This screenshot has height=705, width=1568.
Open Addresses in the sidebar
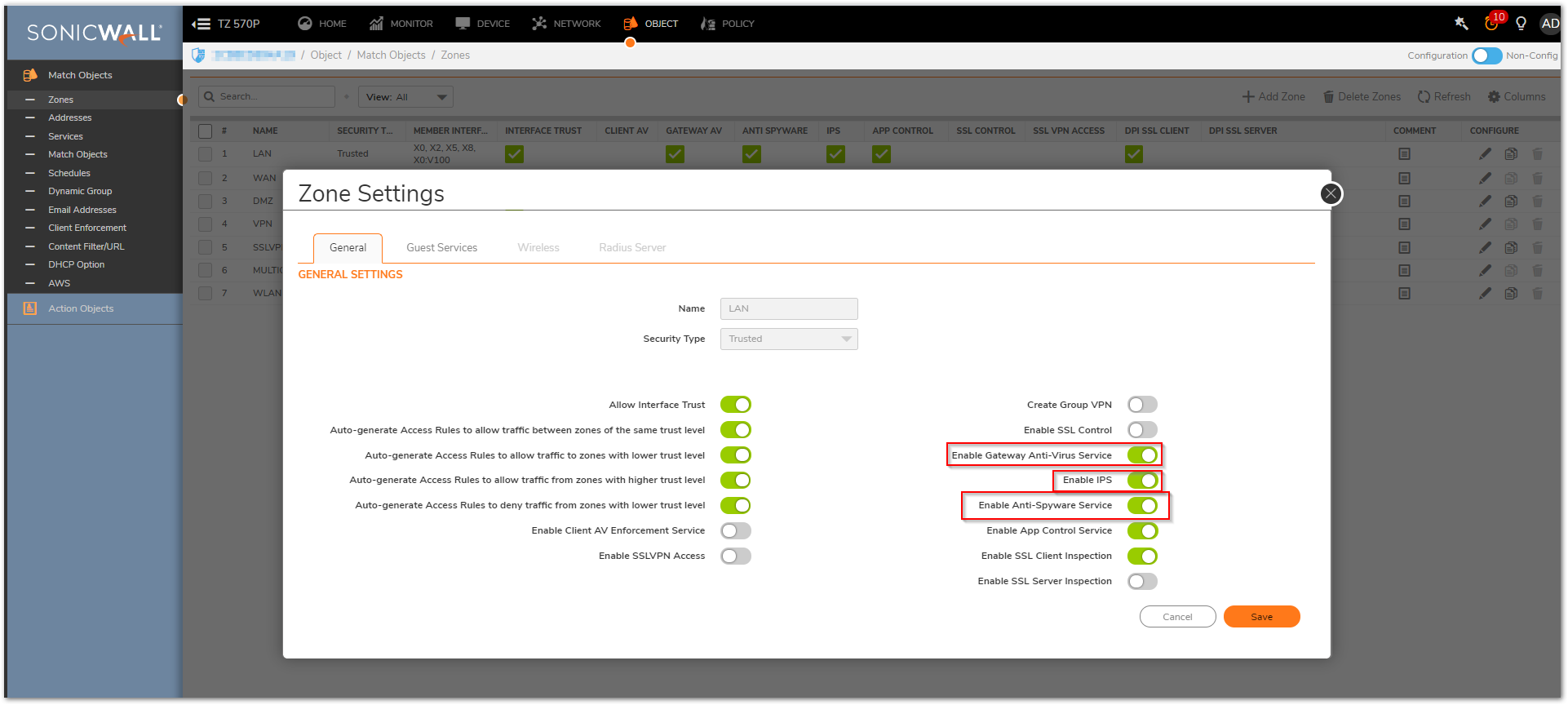point(69,117)
